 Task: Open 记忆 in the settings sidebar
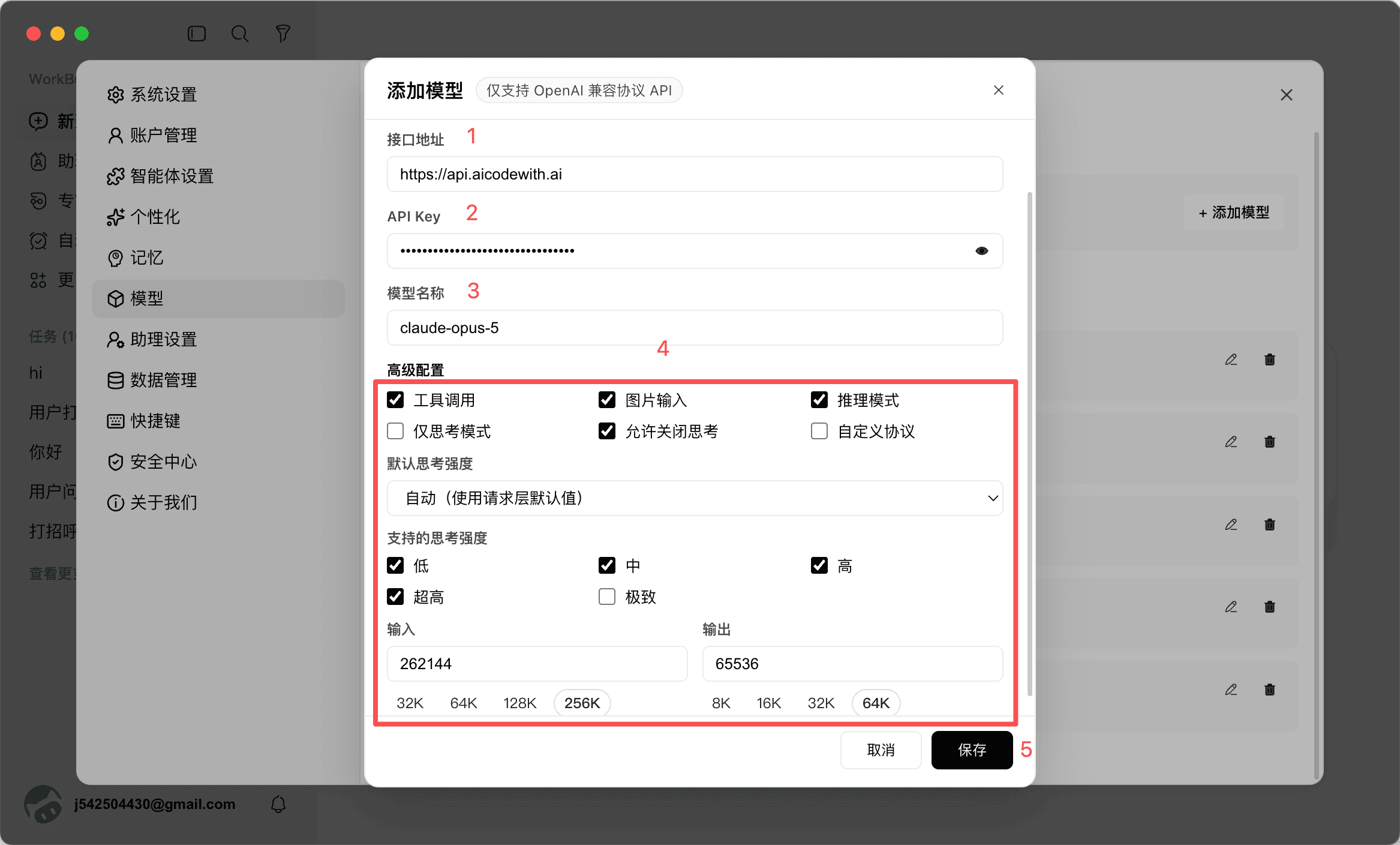point(218,257)
